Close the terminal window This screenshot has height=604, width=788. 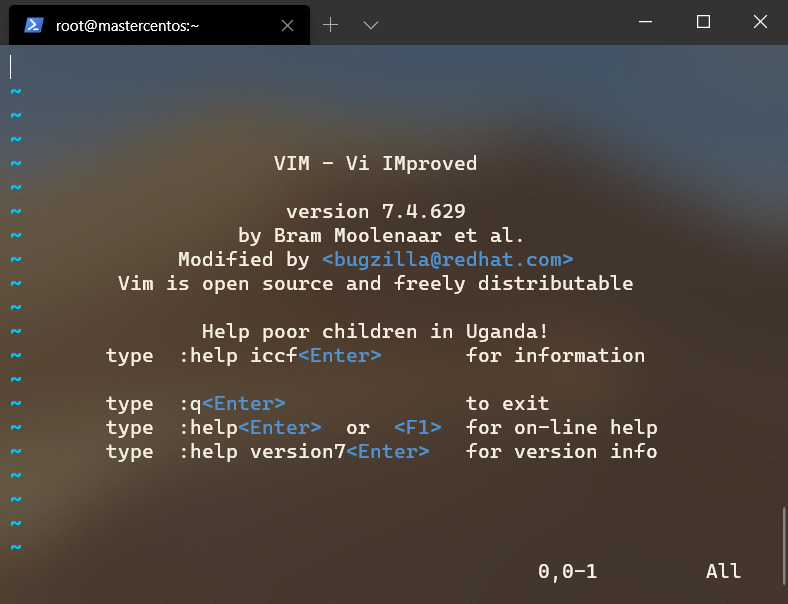click(760, 22)
